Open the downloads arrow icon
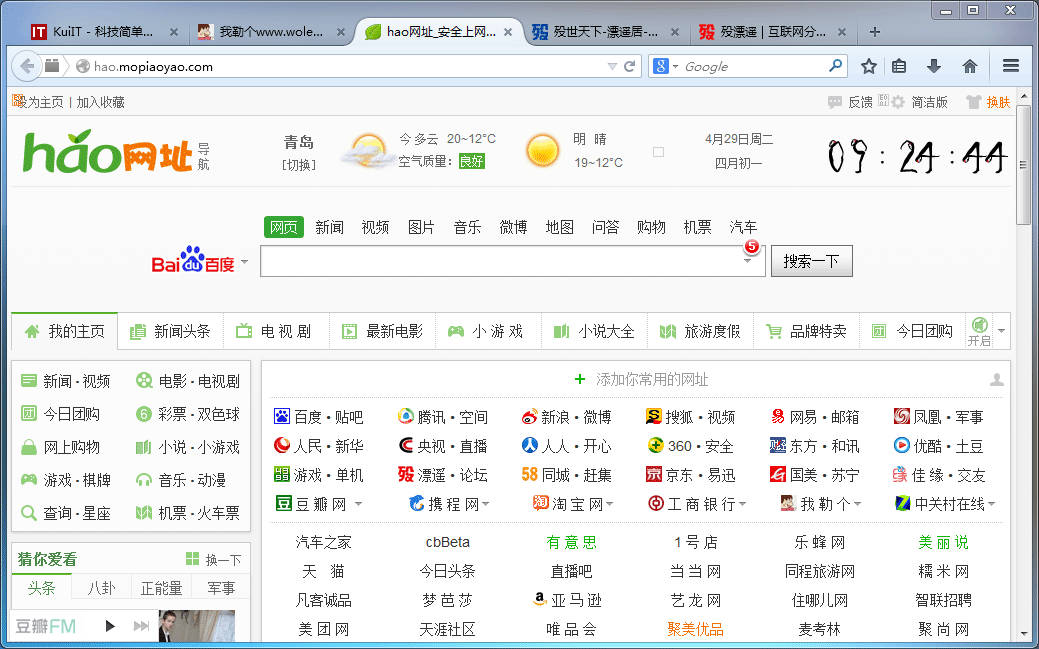The height and width of the screenshot is (649, 1039). pyautogui.click(x=934, y=66)
